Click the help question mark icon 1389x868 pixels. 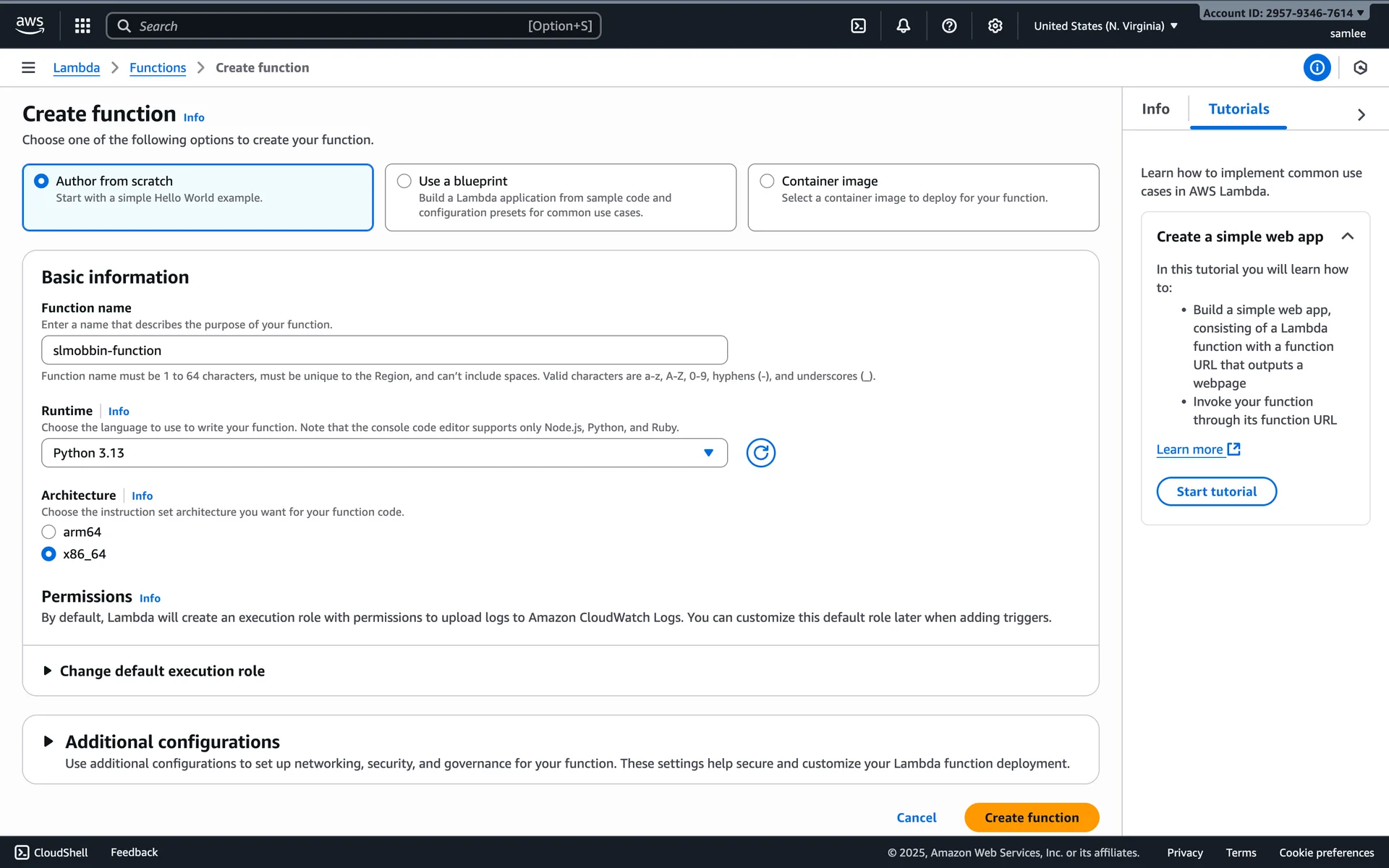pyautogui.click(x=949, y=26)
